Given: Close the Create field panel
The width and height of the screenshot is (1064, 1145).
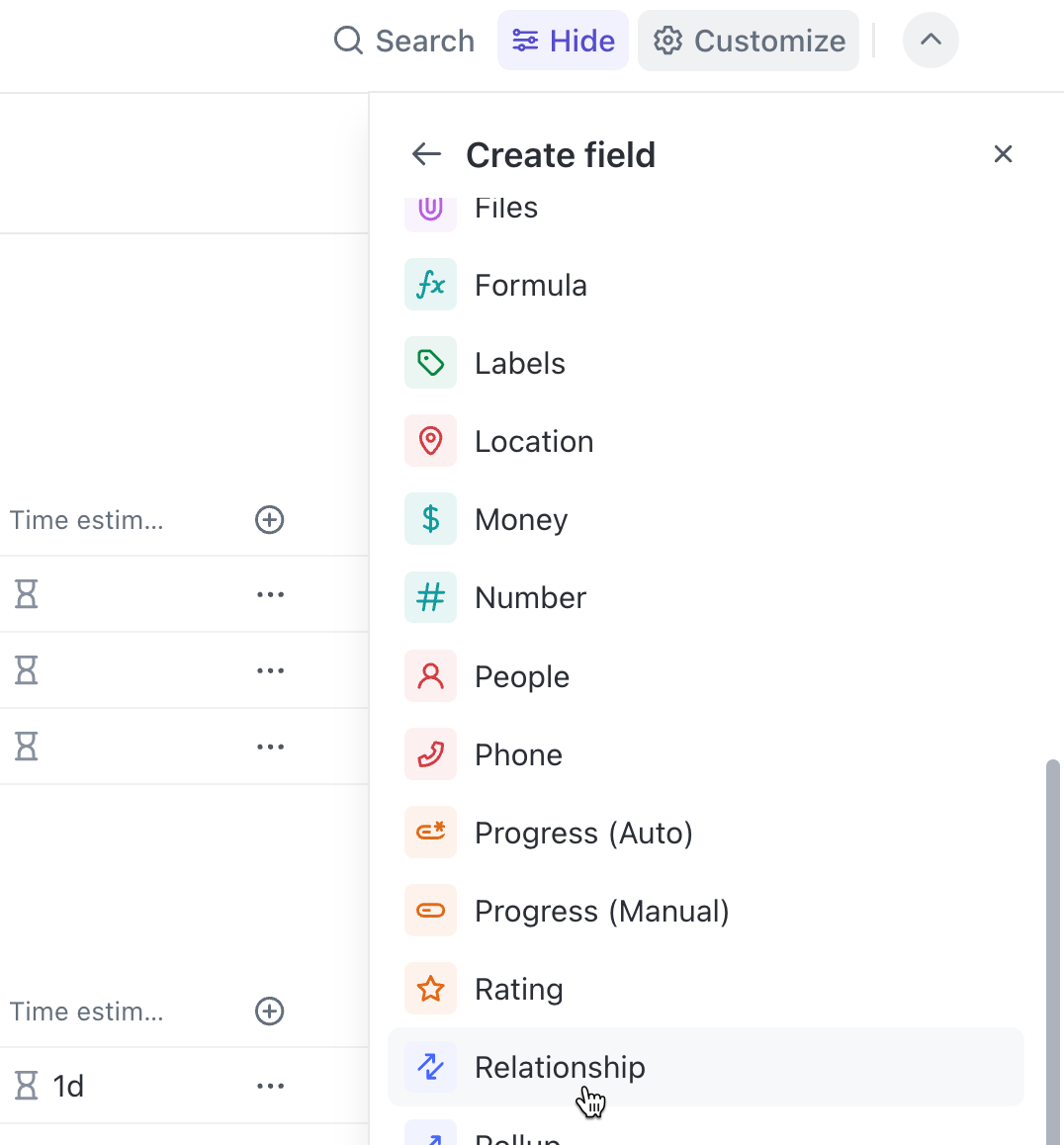Looking at the screenshot, I should [1003, 154].
